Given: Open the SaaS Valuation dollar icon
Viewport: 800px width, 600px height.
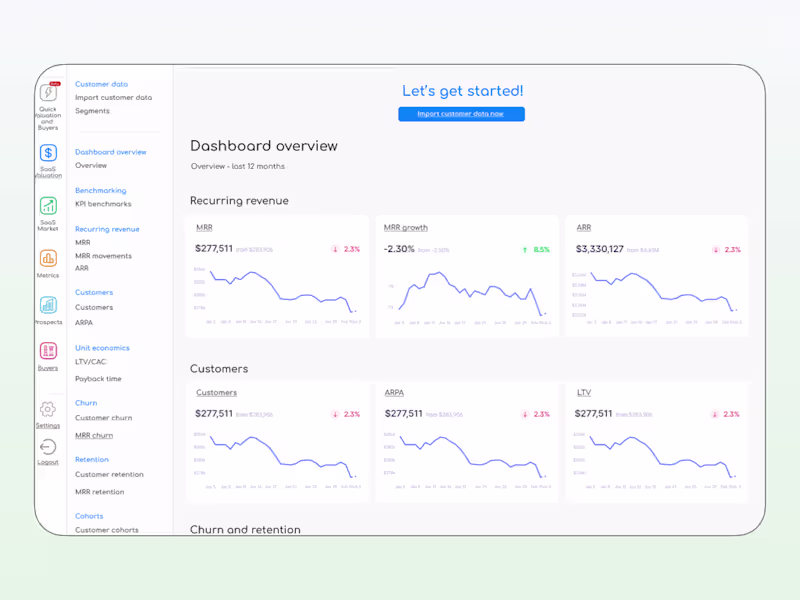Looking at the screenshot, I should click(48, 155).
